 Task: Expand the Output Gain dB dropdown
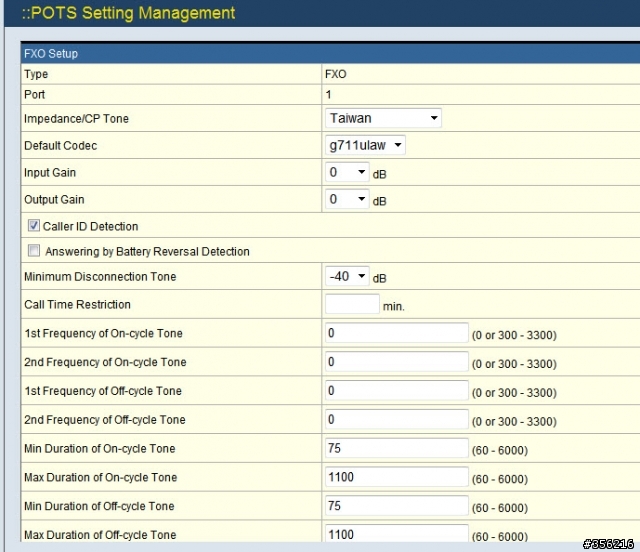pos(347,199)
